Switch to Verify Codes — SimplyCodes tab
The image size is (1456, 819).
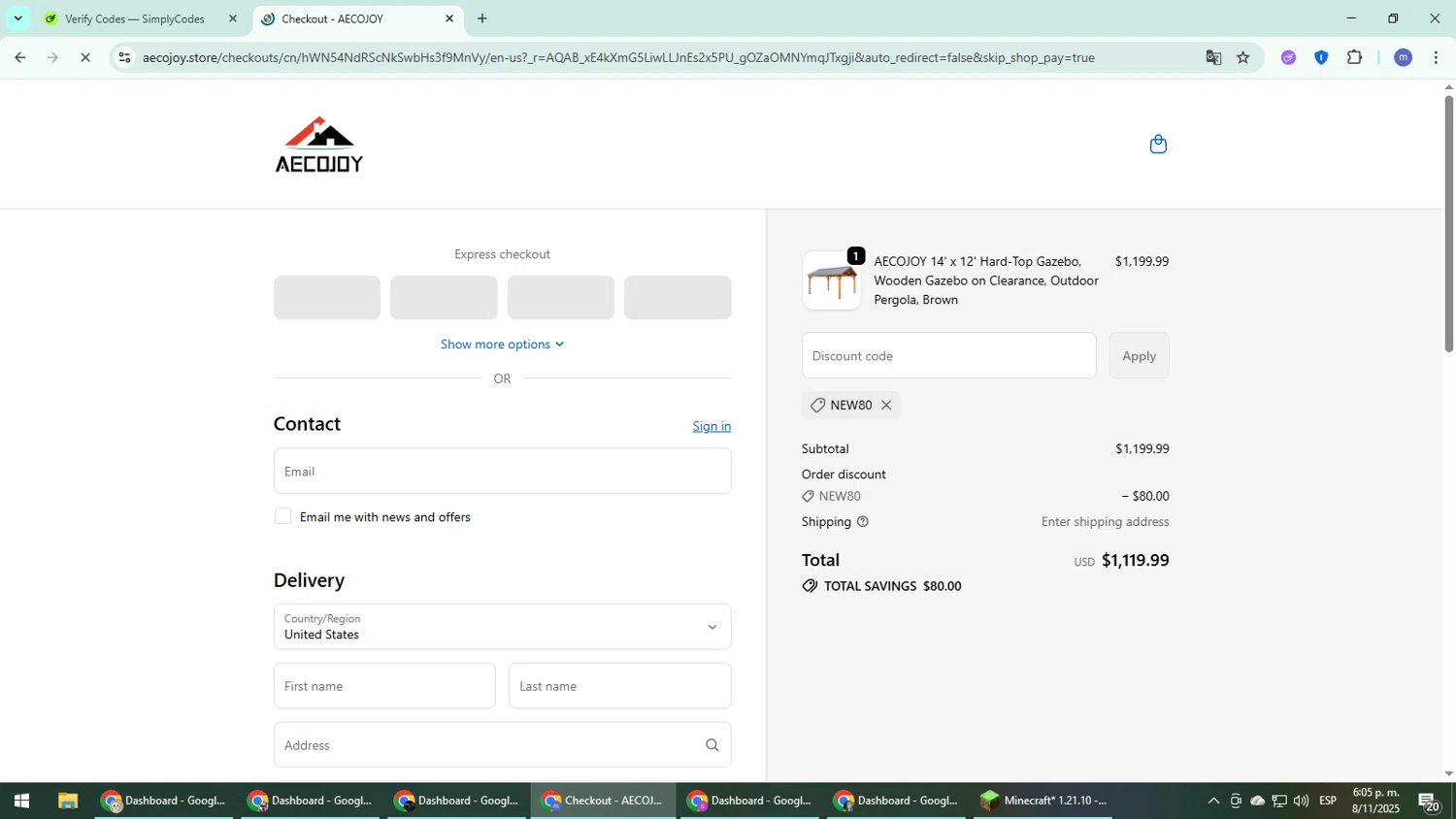click(x=134, y=18)
